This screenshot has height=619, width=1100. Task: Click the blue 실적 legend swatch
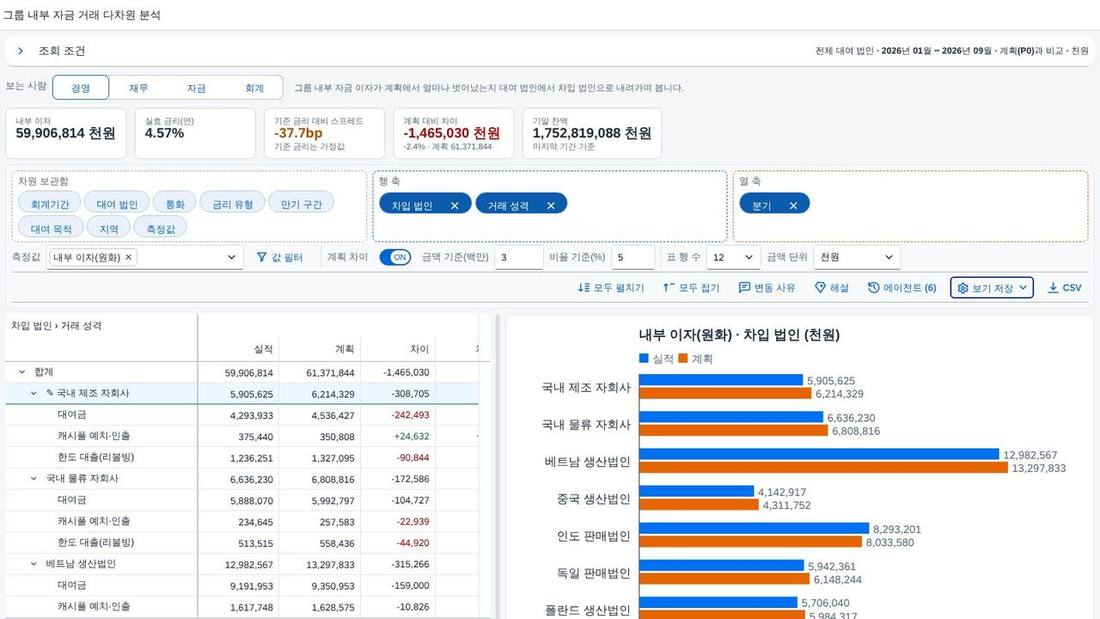point(644,359)
